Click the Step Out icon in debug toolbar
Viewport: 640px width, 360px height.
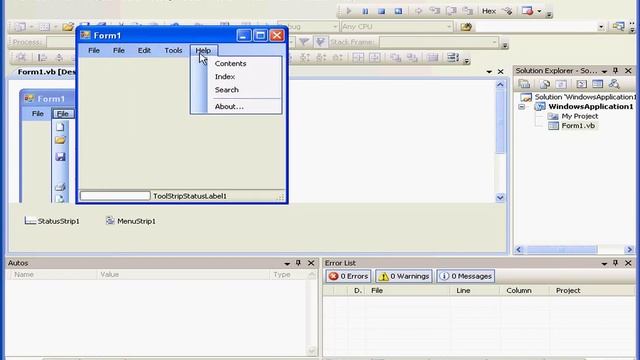pyautogui.click(x=468, y=11)
